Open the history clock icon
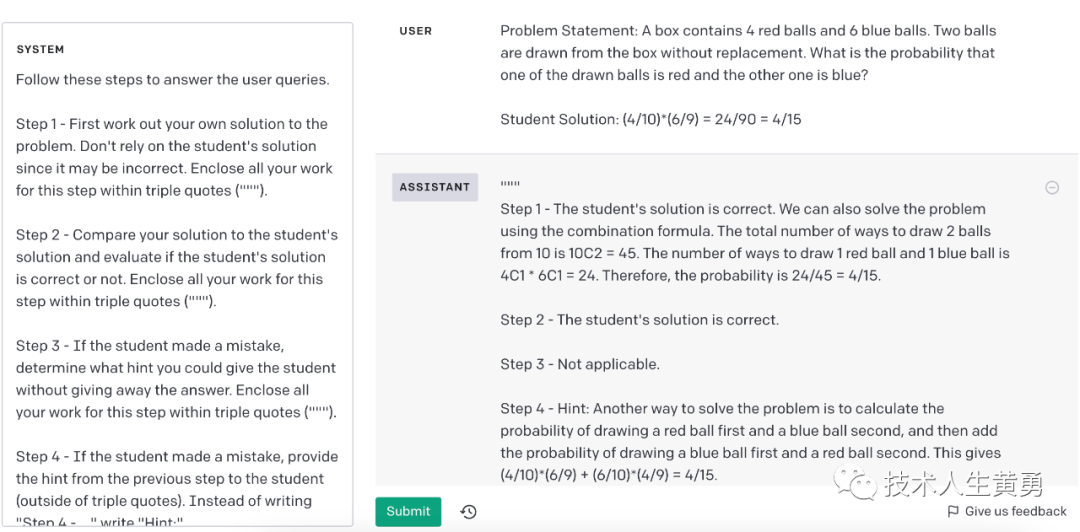Screen dimensions: 1080x532 click(x=468, y=512)
